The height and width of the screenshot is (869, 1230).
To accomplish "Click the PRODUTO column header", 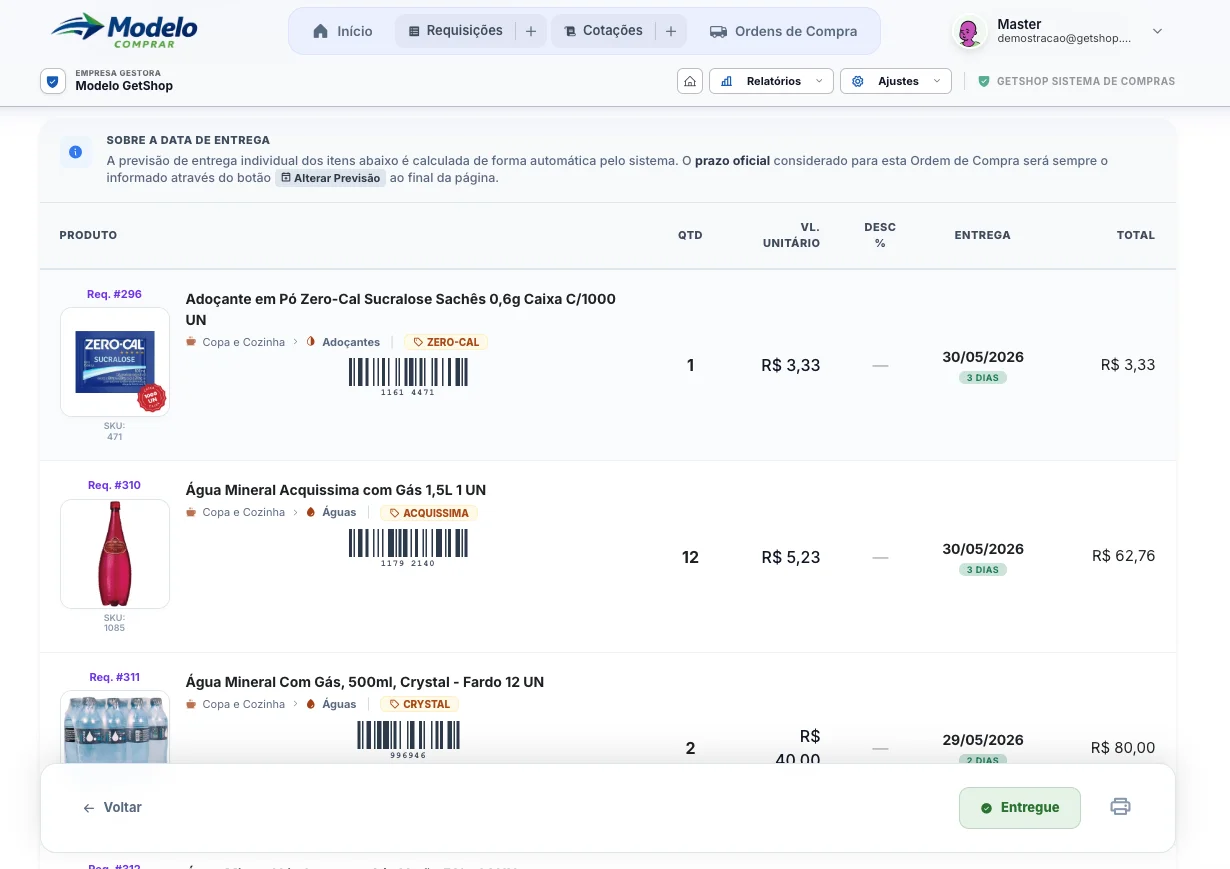I will (x=88, y=235).
